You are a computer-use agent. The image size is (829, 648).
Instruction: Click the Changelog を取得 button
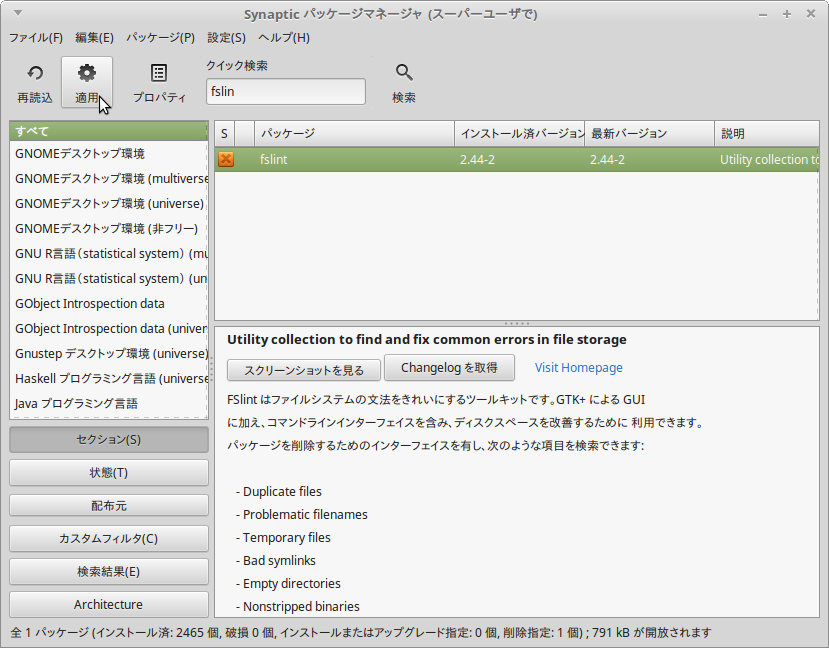tap(449, 367)
